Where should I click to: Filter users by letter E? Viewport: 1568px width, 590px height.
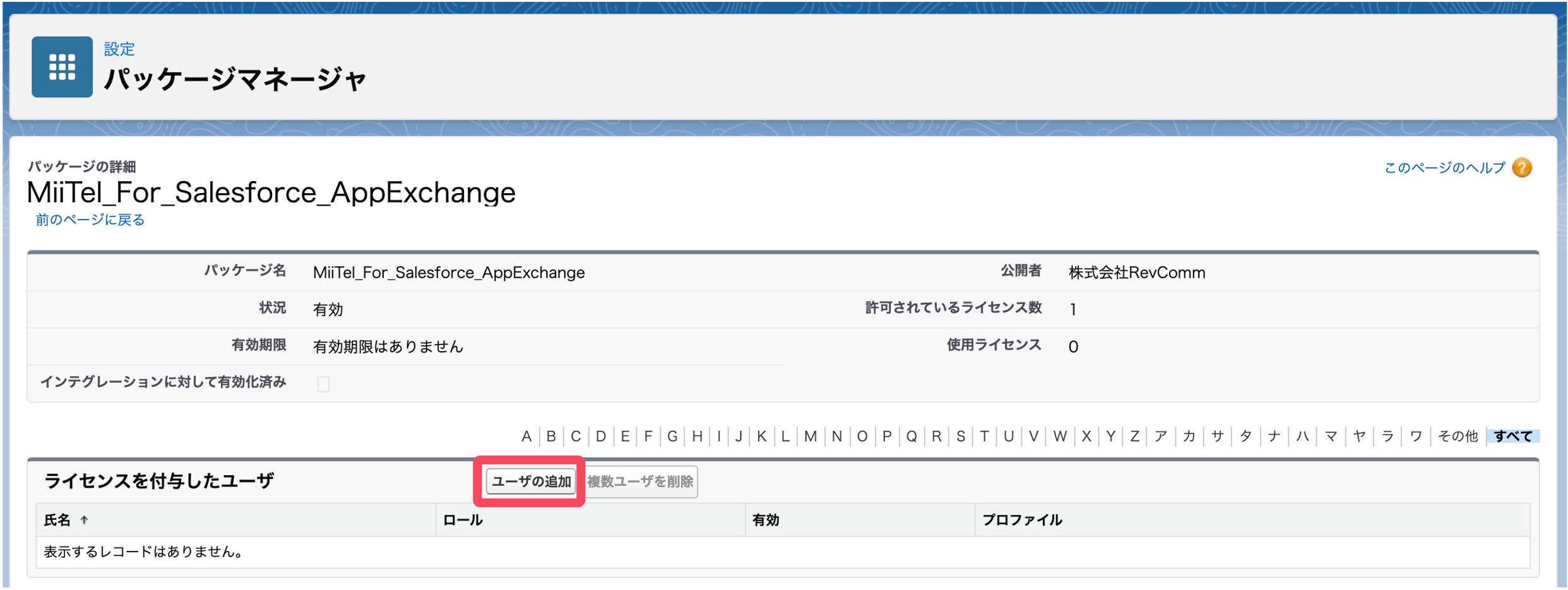coord(625,436)
